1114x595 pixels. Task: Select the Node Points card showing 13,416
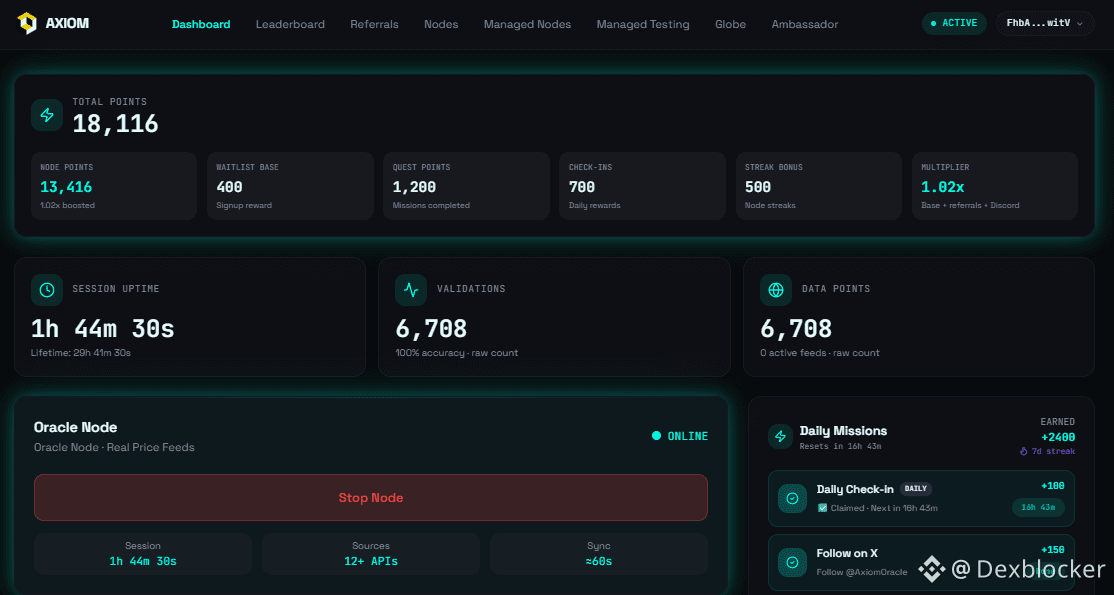(114, 186)
